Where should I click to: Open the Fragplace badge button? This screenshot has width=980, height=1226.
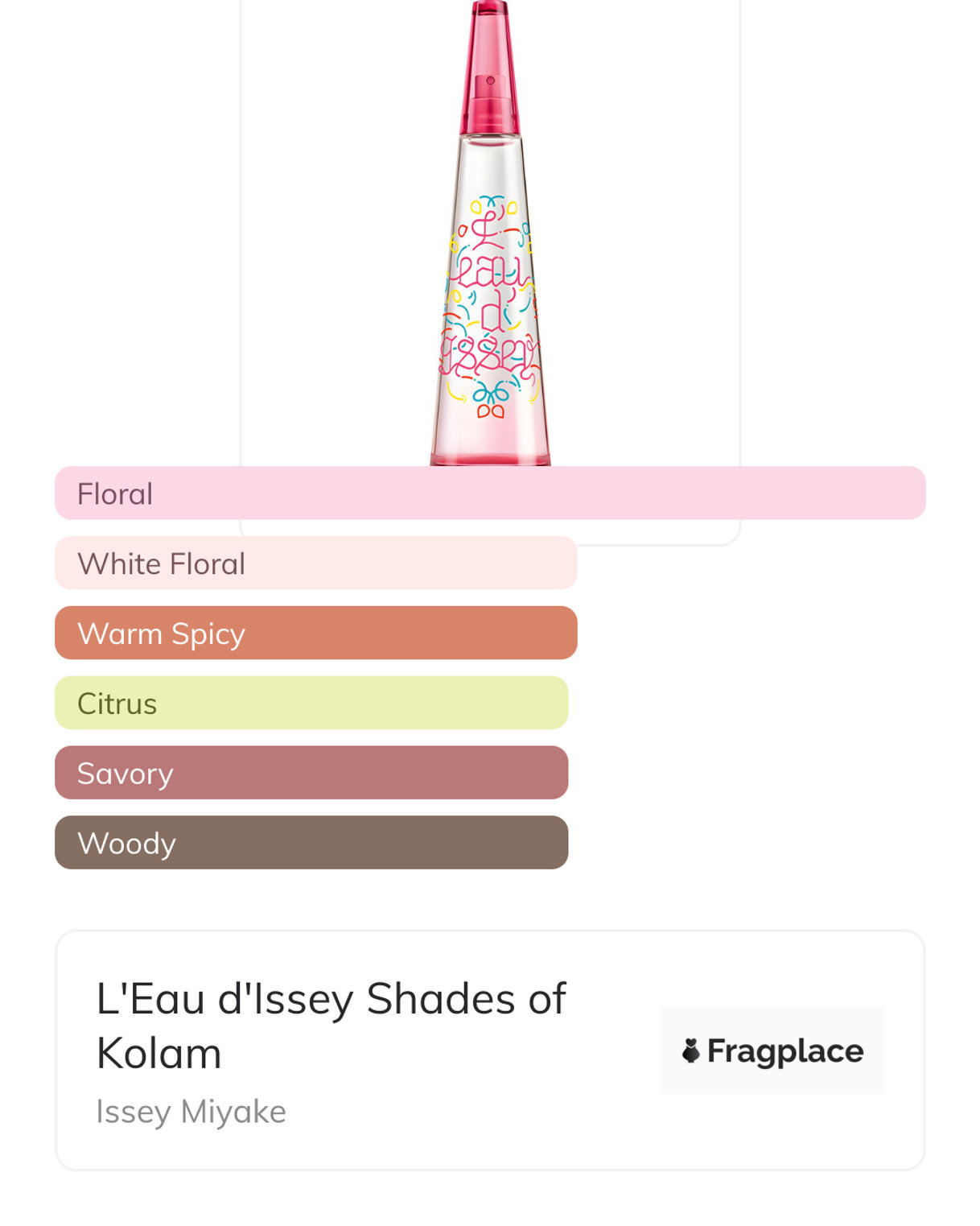coord(772,1051)
